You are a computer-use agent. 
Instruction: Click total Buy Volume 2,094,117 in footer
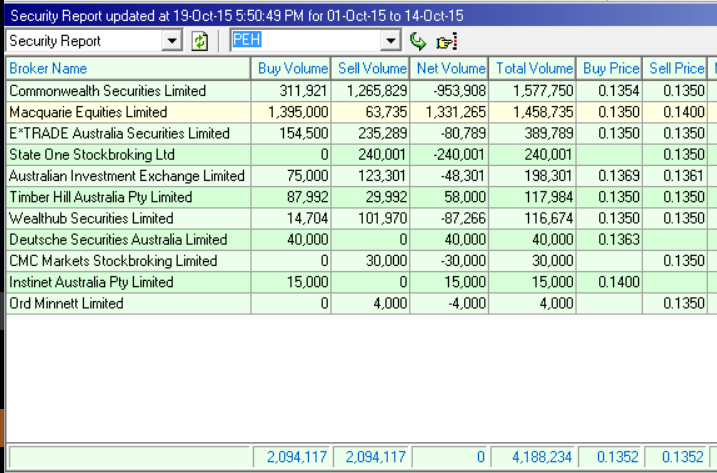[291, 457]
